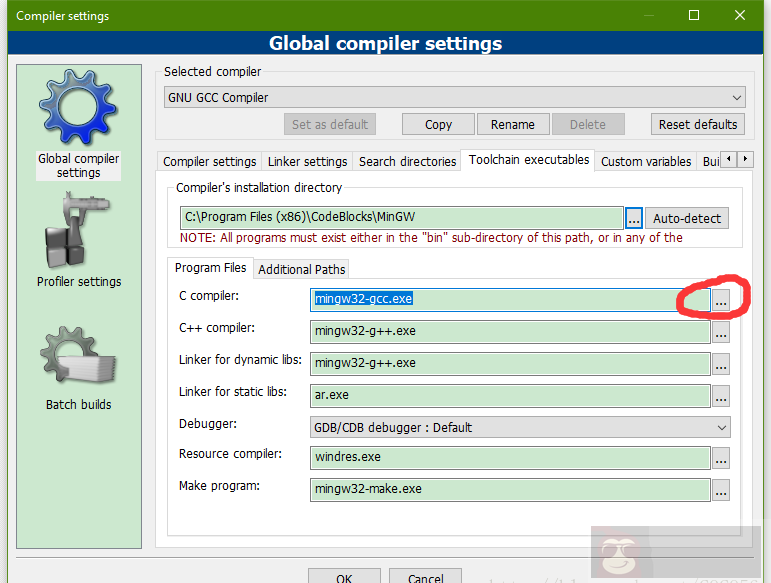The image size is (771, 583).
Task: Click the Reset defaults button
Action: [698, 124]
